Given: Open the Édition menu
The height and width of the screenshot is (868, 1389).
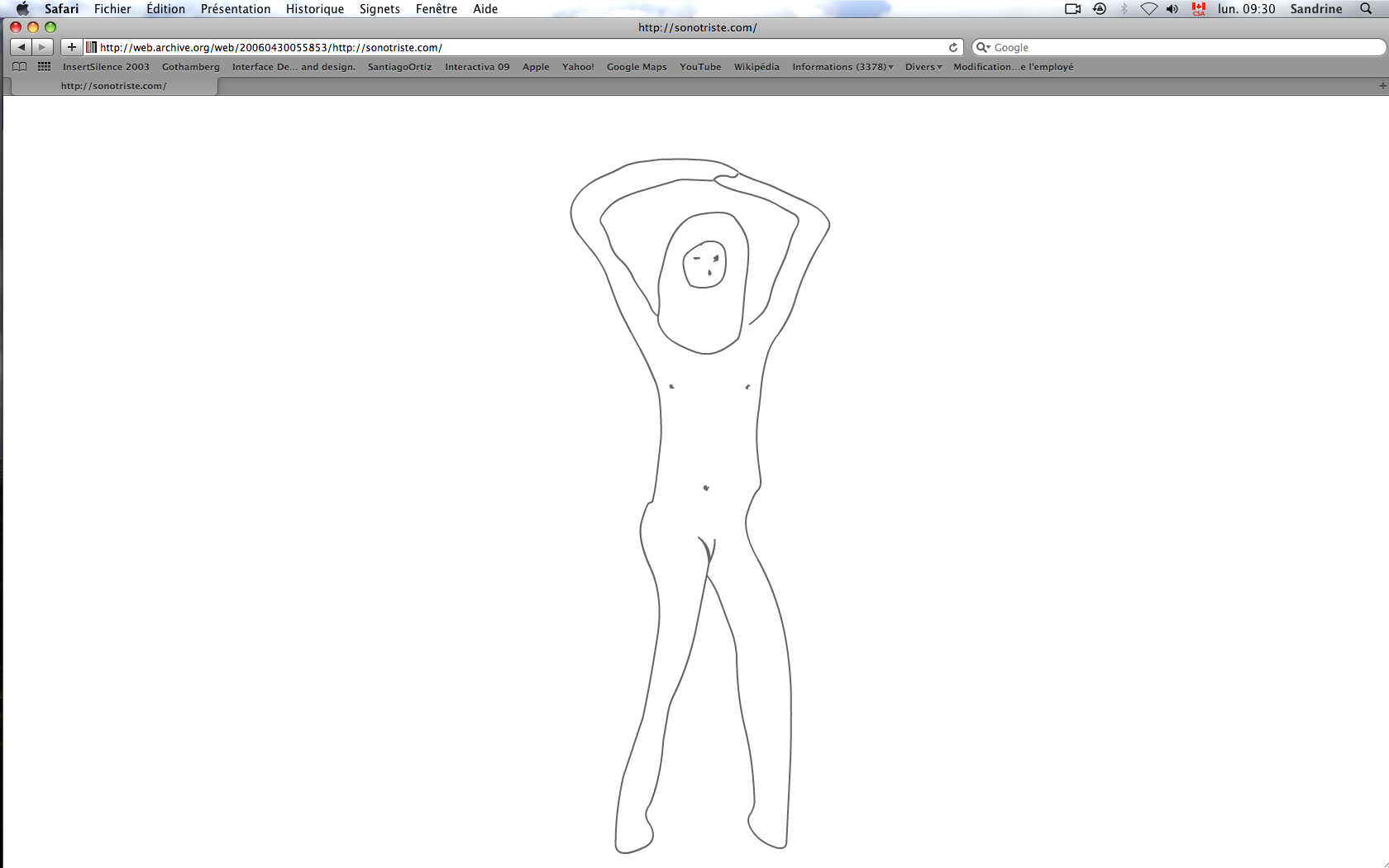Looking at the screenshot, I should pos(165,9).
